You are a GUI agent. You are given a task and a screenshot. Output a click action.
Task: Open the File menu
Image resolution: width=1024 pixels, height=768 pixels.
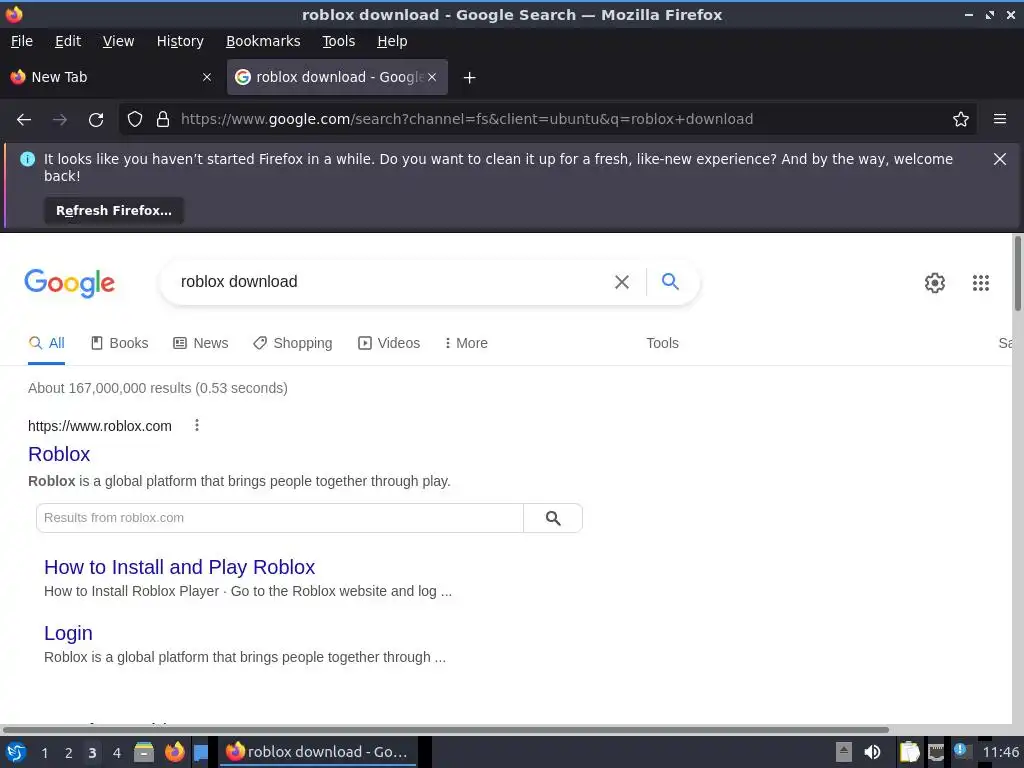pyautogui.click(x=22, y=41)
